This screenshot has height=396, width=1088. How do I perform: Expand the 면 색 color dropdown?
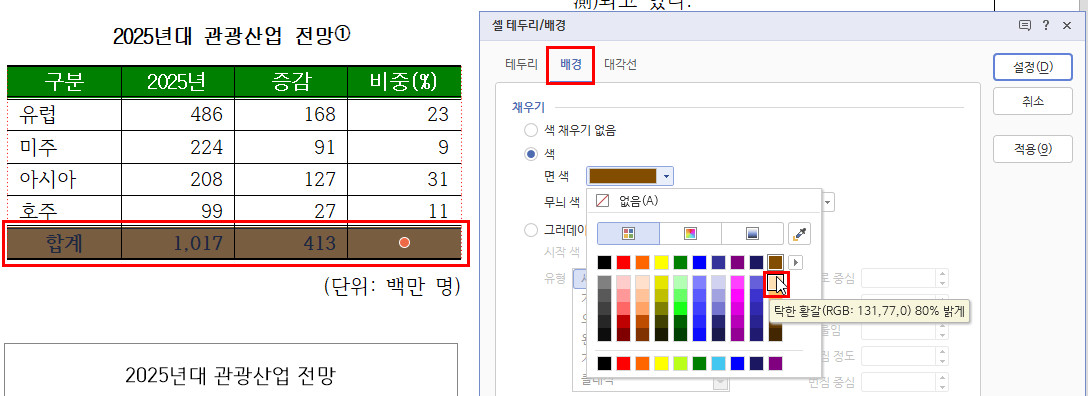(x=629, y=177)
